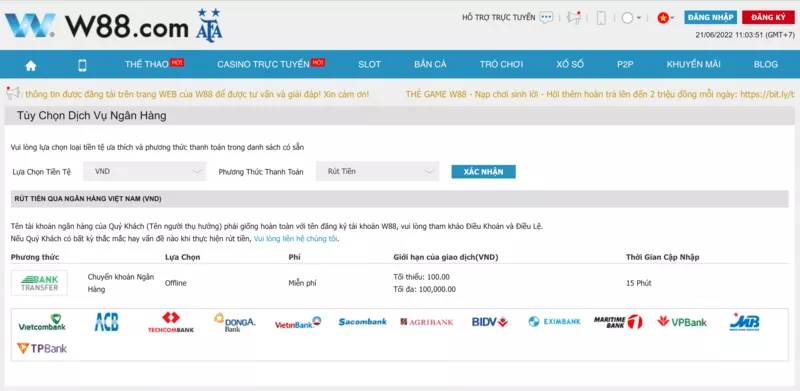Image resolution: width=800 pixels, height=391 pixels.
Task: Click the 'Offline' option text
Action: pyautogui.click(x=176, y=283)
